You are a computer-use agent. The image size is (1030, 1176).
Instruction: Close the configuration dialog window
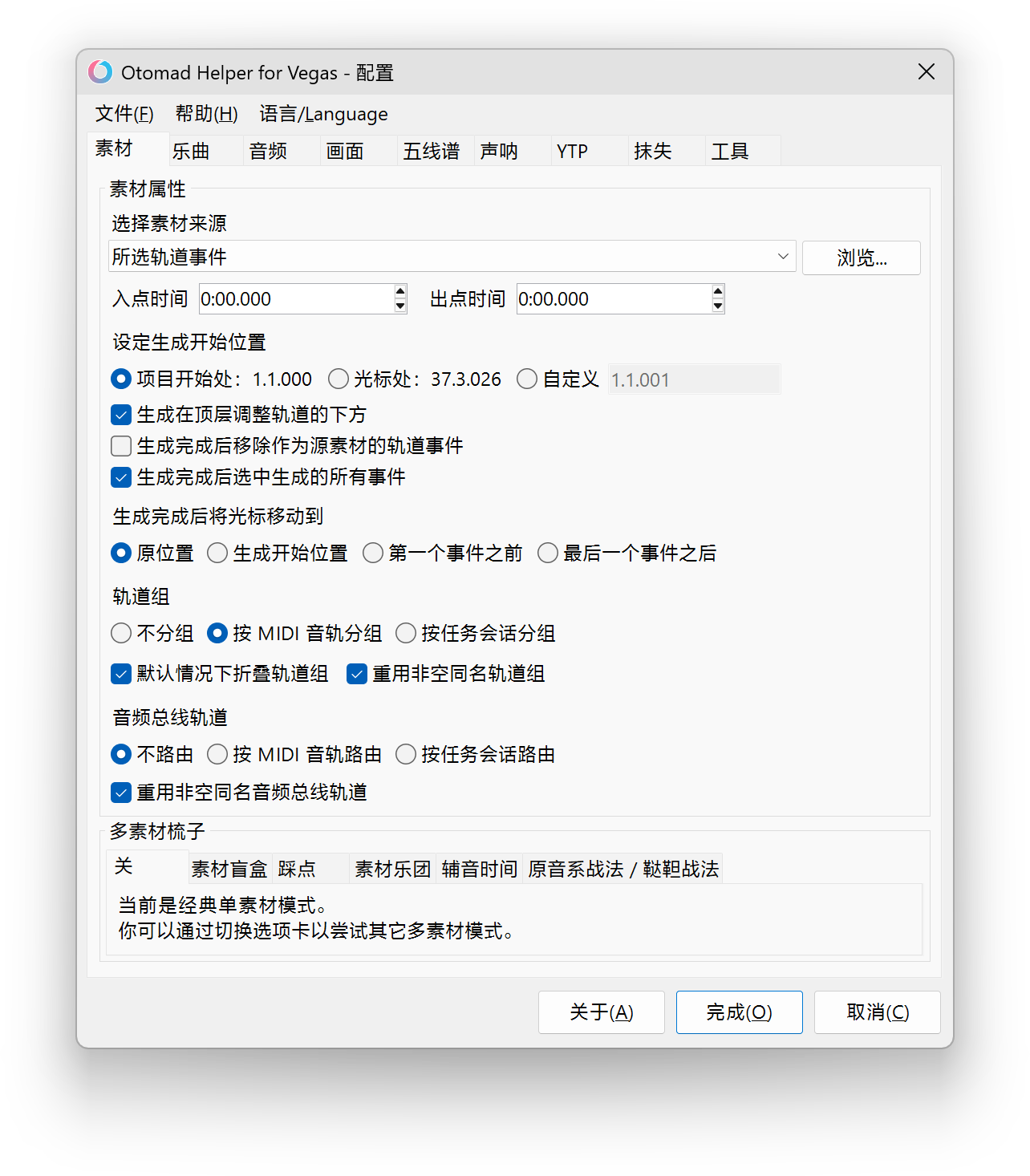click(926, 72)
